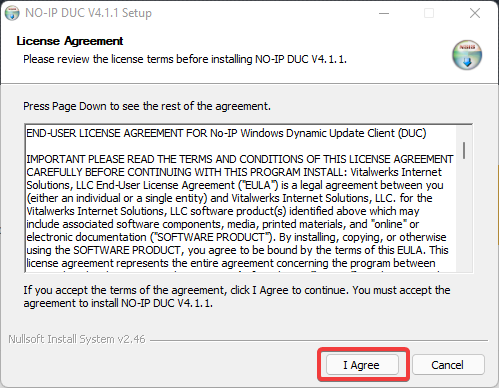Click the installer globe icon in the header

[467, 55]
